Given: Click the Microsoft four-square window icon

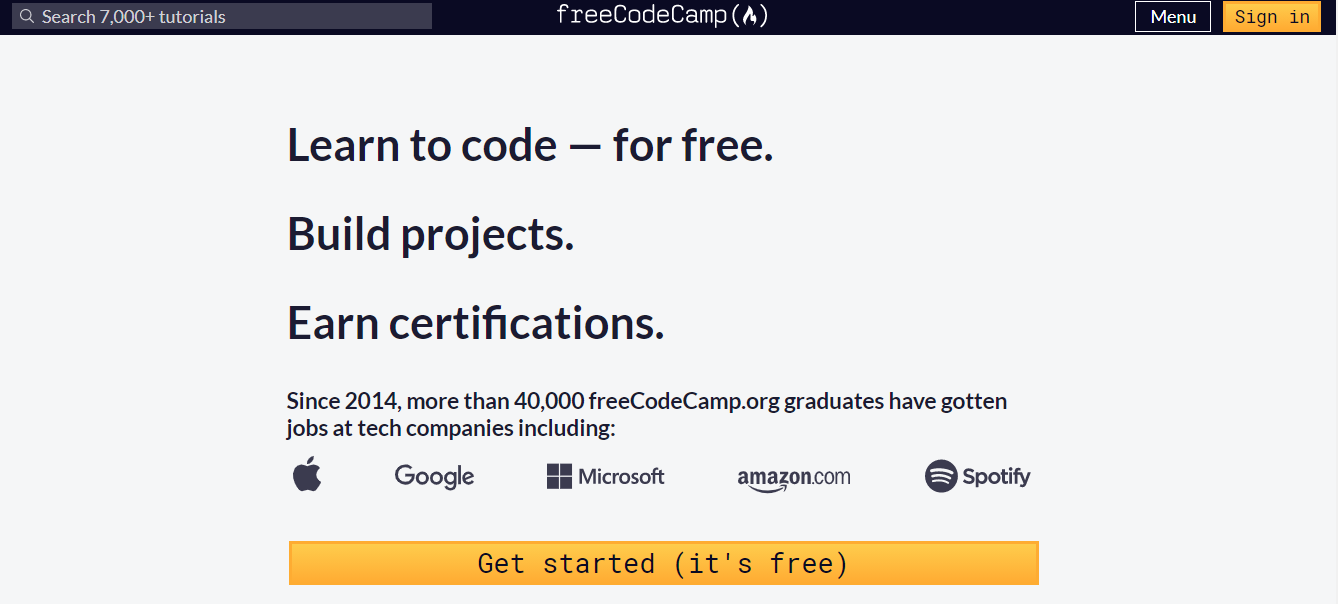Looking at the screenshot, I should point(559,476).
